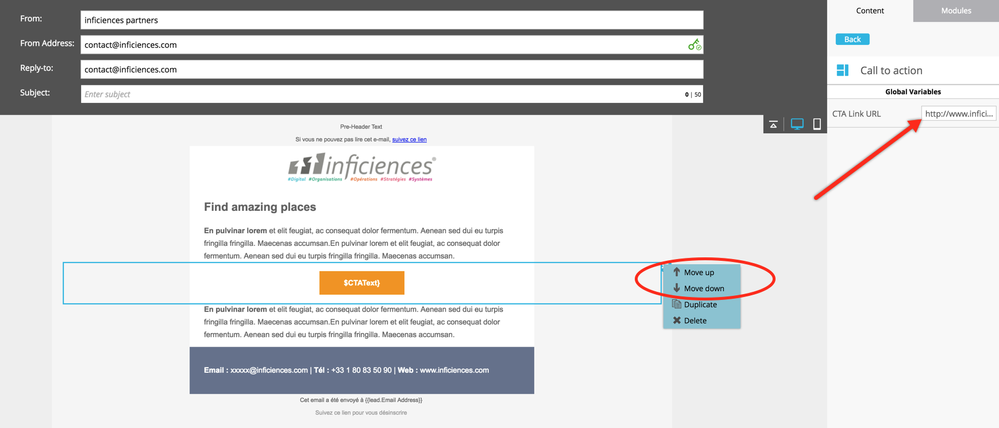Screen dimensions: 999x428
Task: Click the From name field
Action: pyautogui.click(x=392, y=20)
